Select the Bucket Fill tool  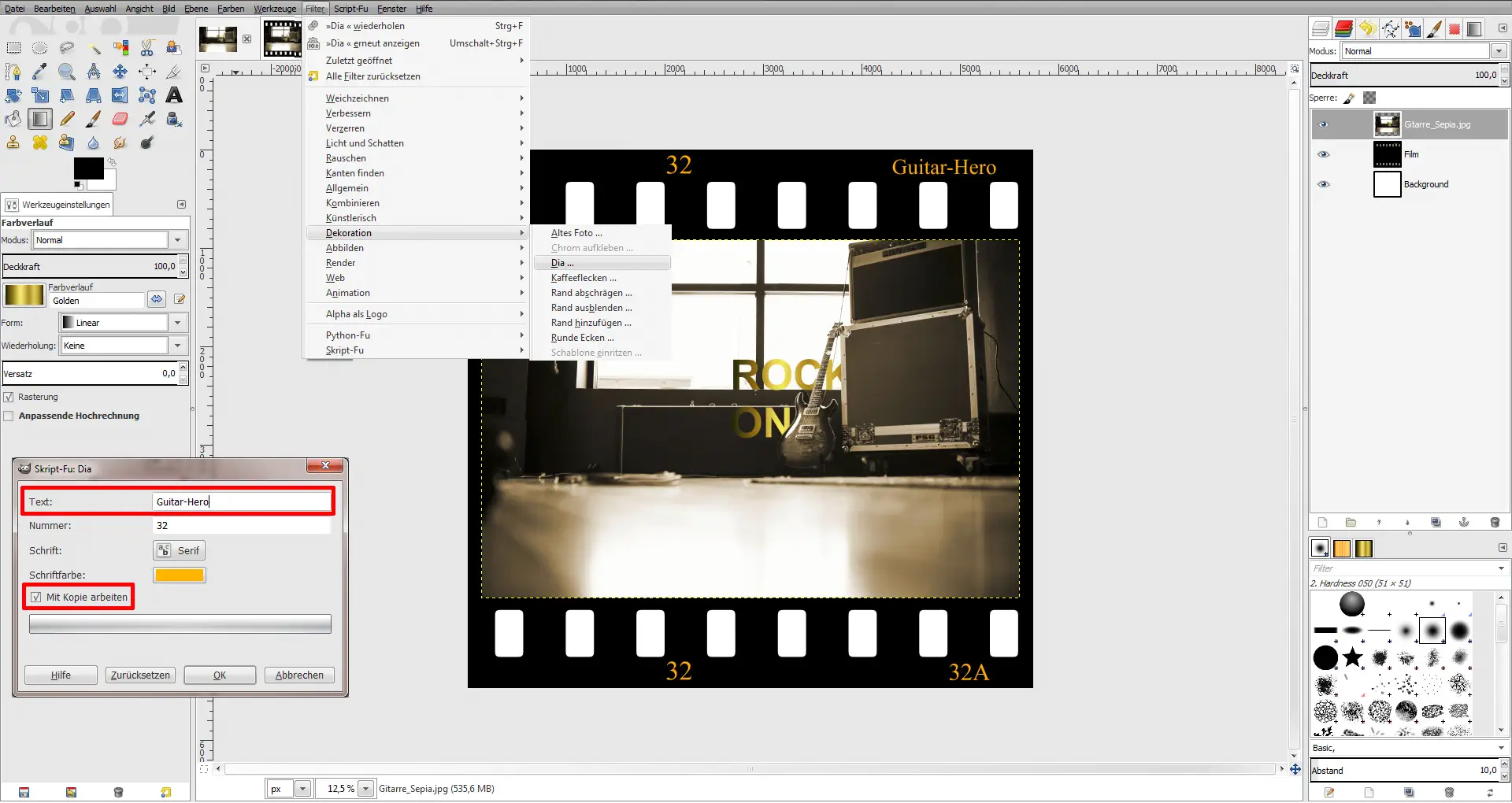click(x=13, y=118)
